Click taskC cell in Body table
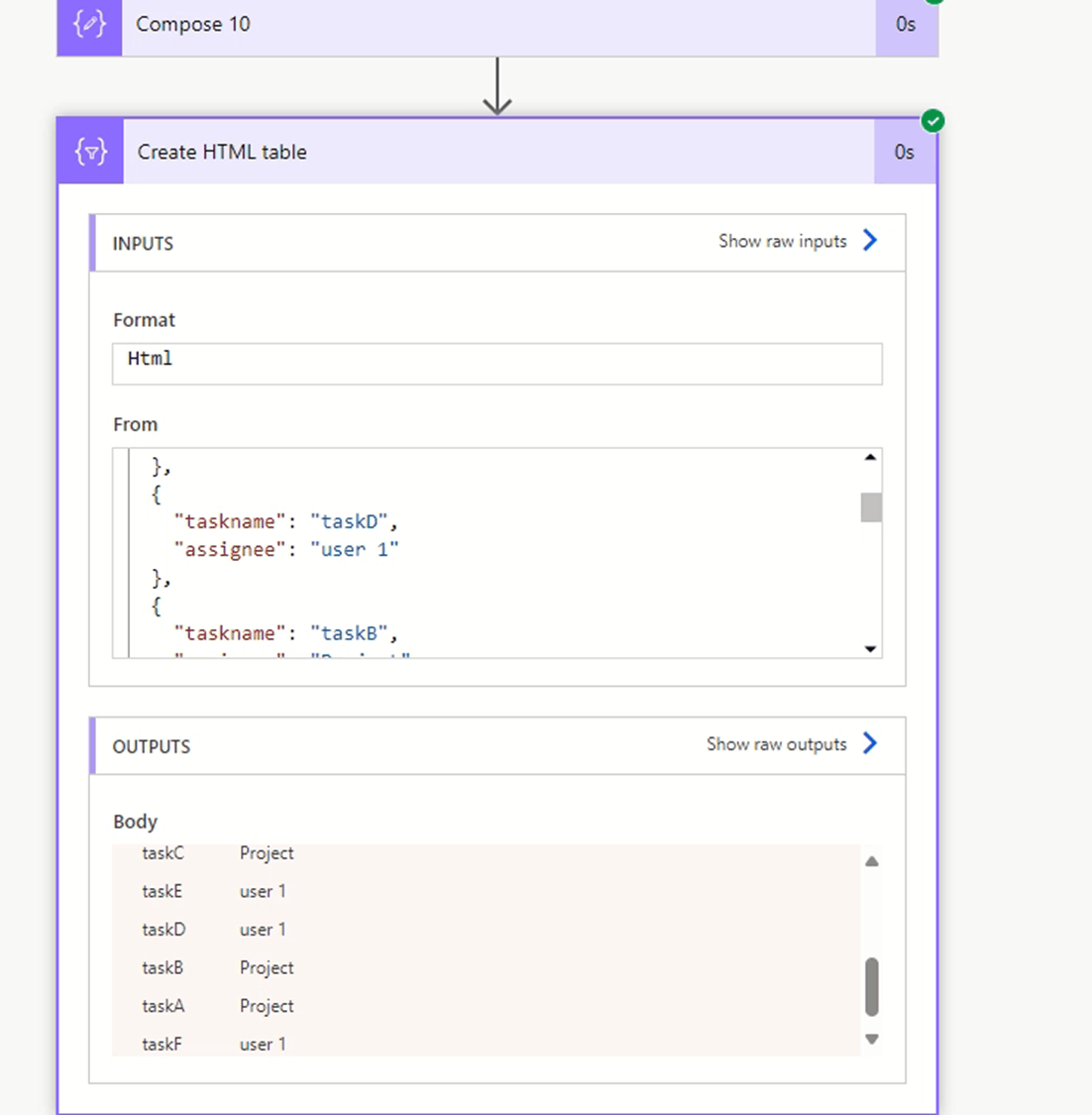This screenshot has width=1092, height=1115. click(x=163, y=853)
